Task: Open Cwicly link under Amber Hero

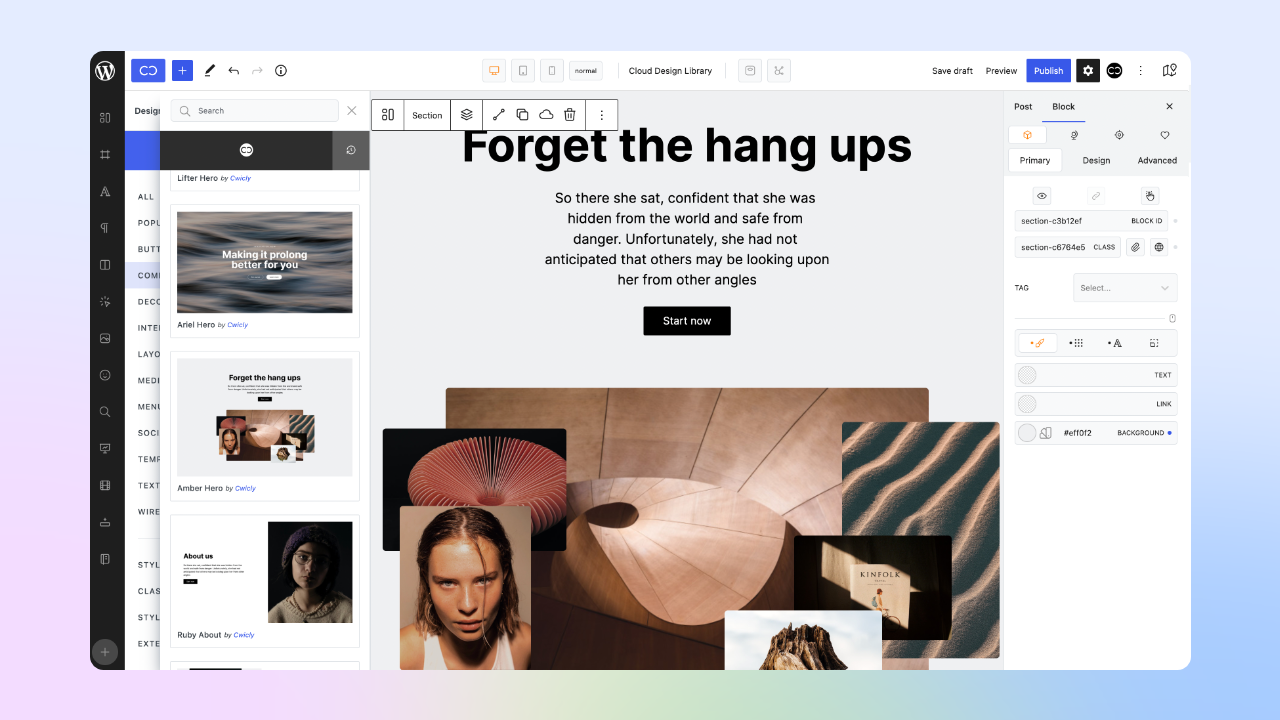Action: tap(245, 489)
